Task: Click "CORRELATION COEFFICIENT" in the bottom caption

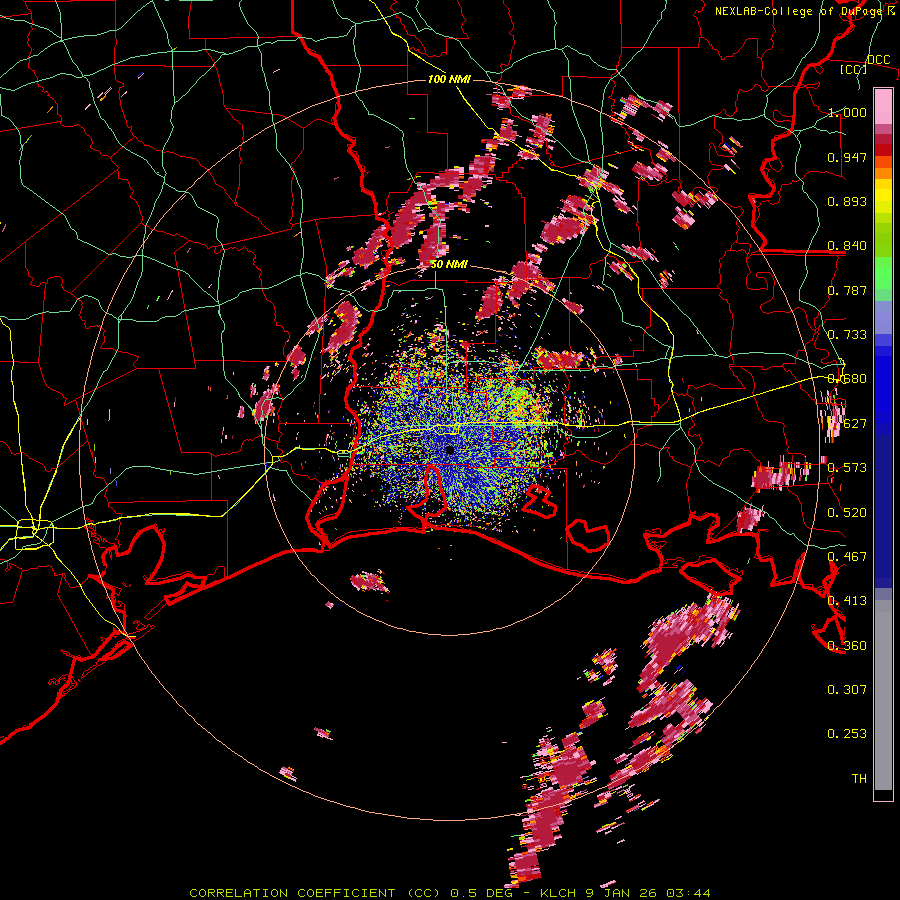Action: click(293, 893)
